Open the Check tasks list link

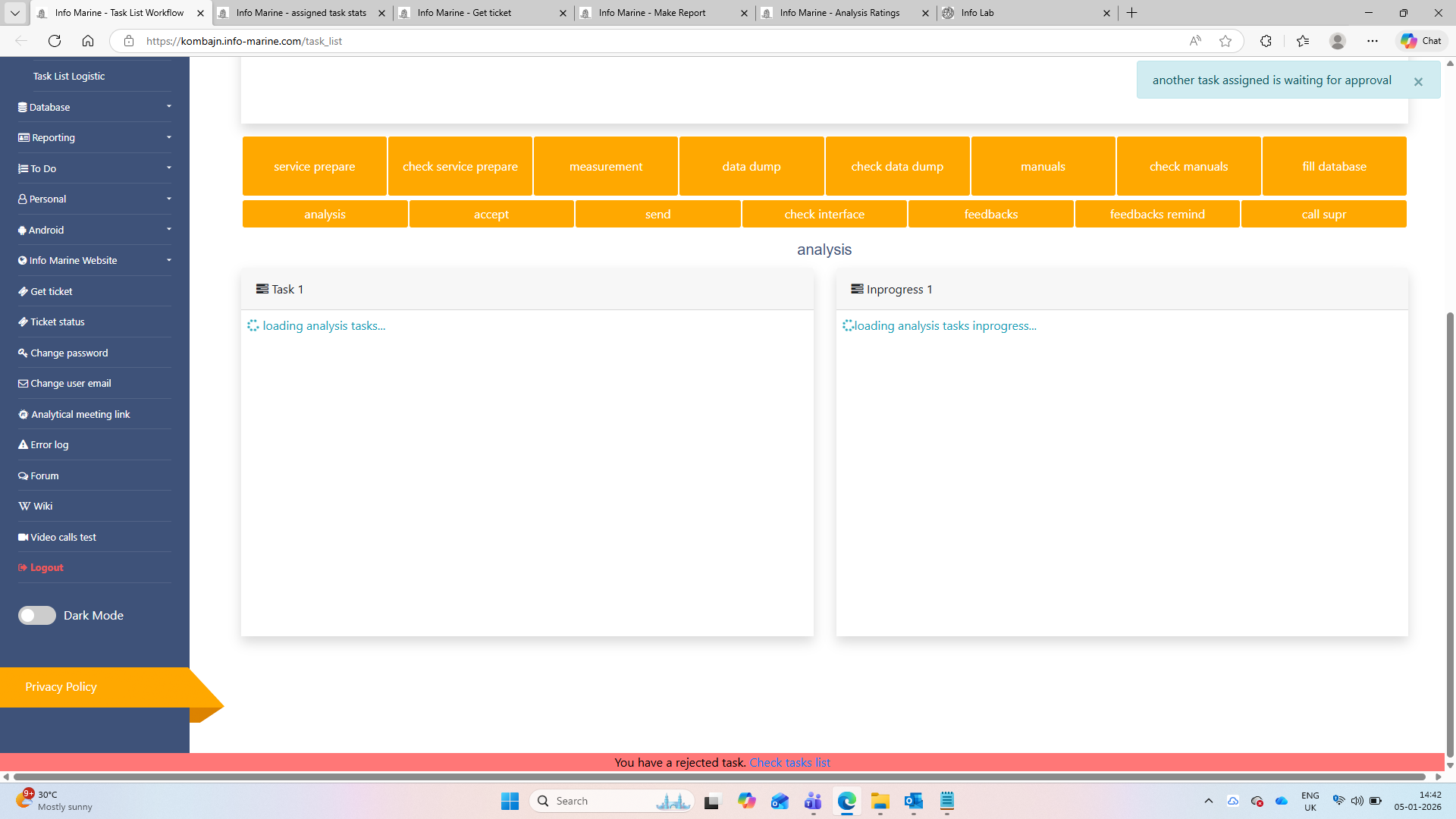tap(789, 763)
